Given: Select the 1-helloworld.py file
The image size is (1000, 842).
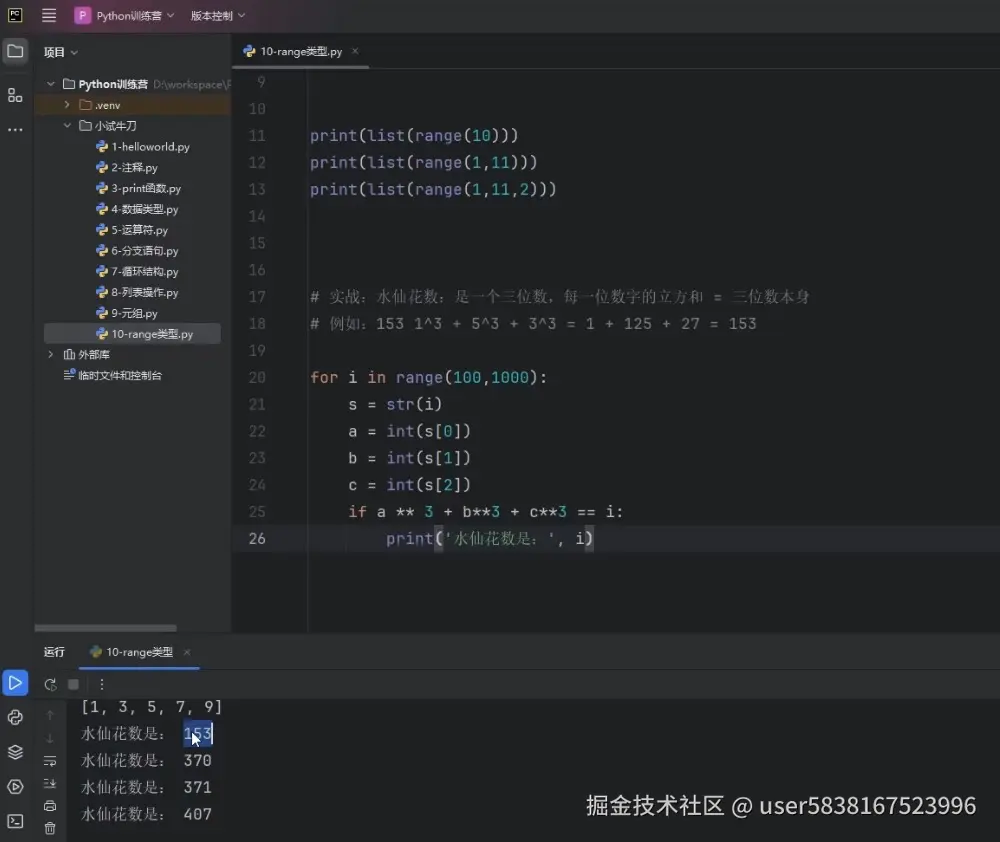Looking at the screenshot, I should [x=144, y=146].
